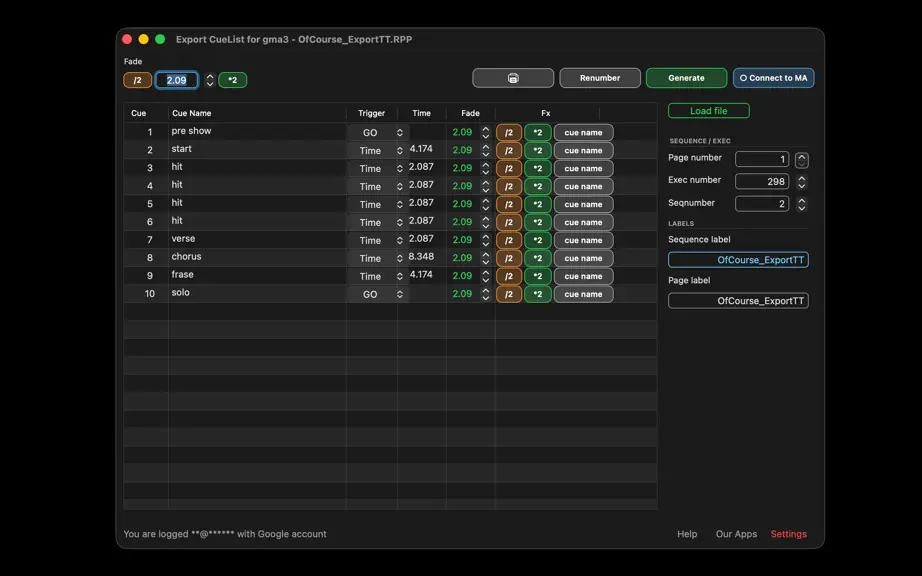Click cue name button in chorus row
Image resolution: width=922 pixels, height=576 pixels.
click(x=583, y=258)
